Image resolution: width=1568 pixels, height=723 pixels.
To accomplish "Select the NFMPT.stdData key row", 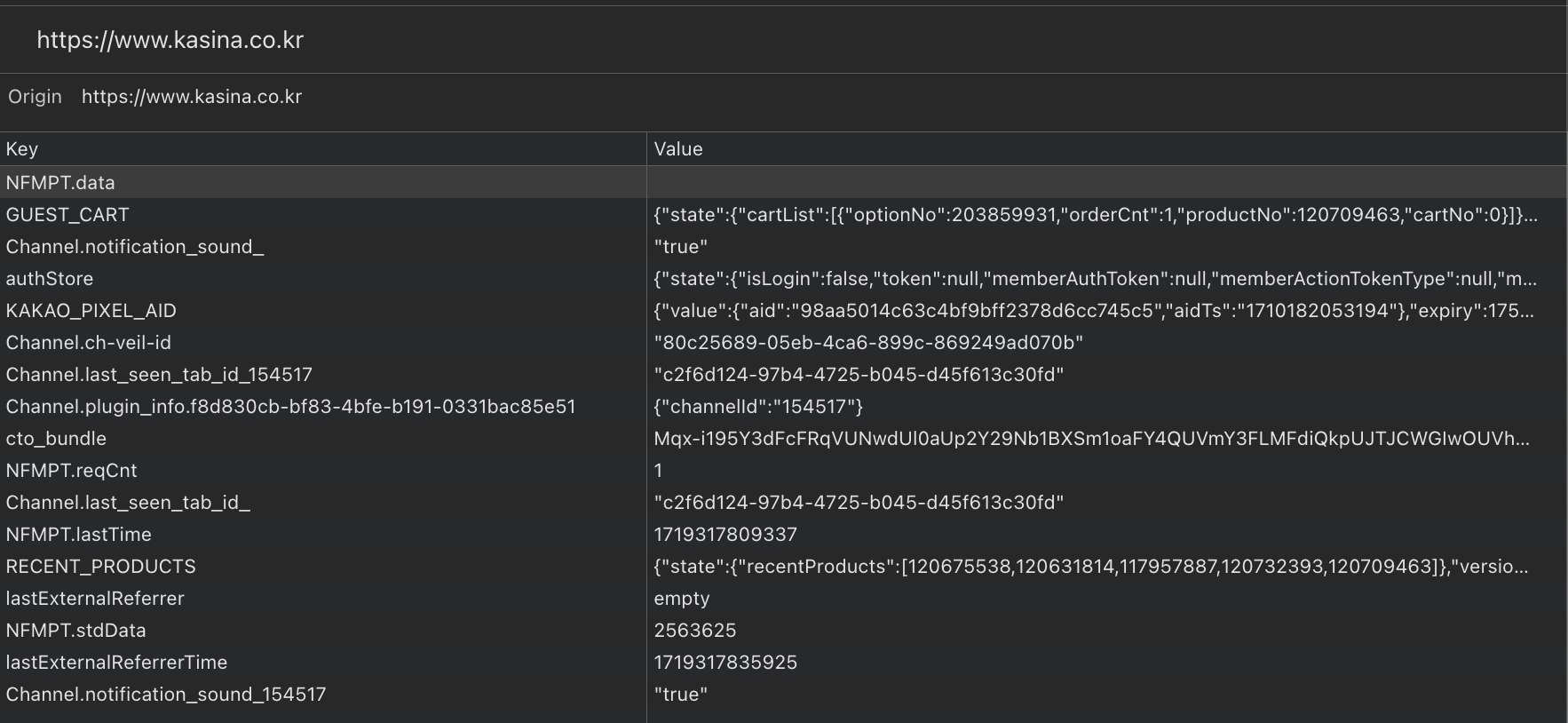I will [x=75, y=631].
